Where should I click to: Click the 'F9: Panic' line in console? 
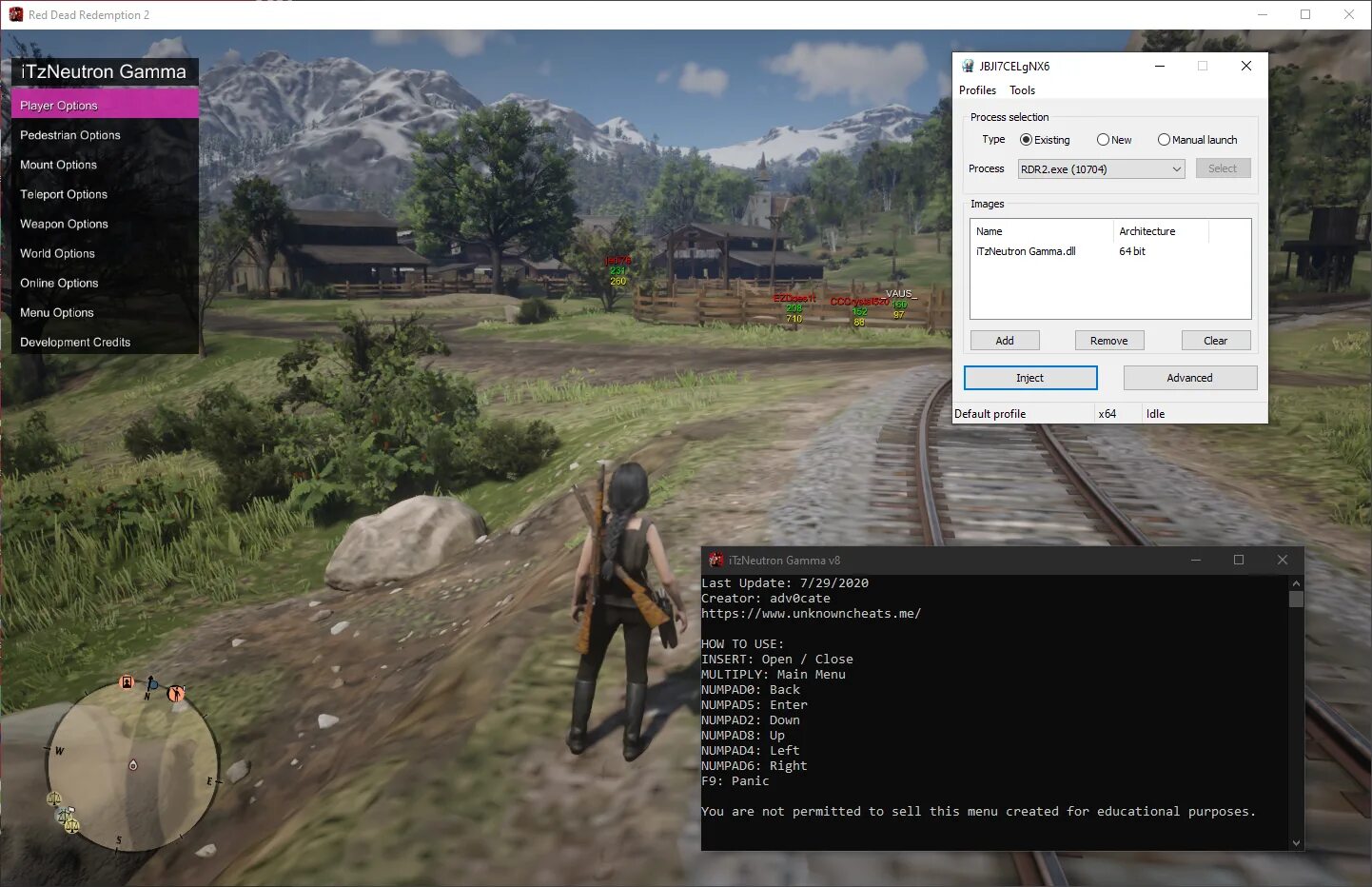pyautogui.click(x=735, y=781)
